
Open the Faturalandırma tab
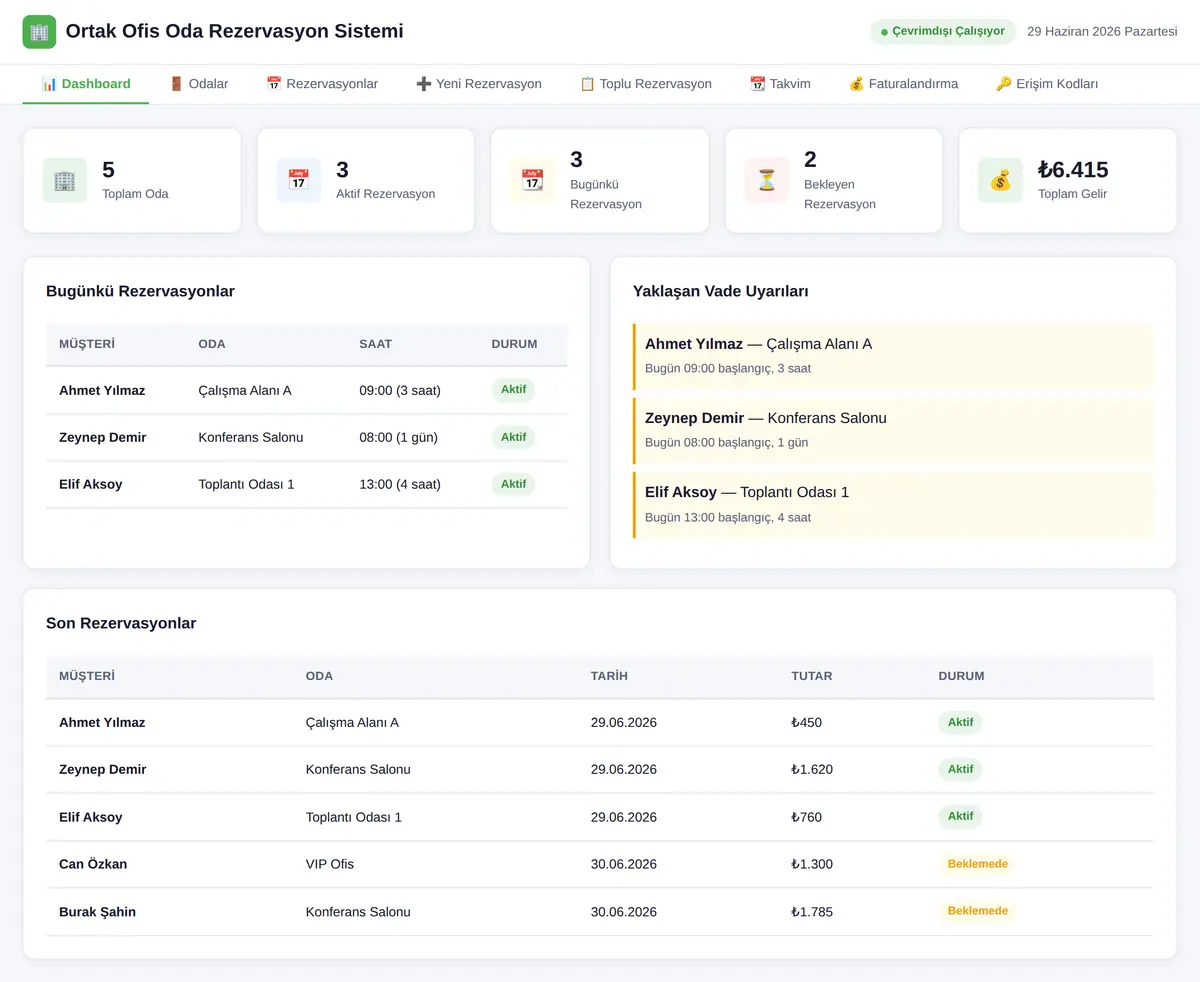(x=903, y=84)
